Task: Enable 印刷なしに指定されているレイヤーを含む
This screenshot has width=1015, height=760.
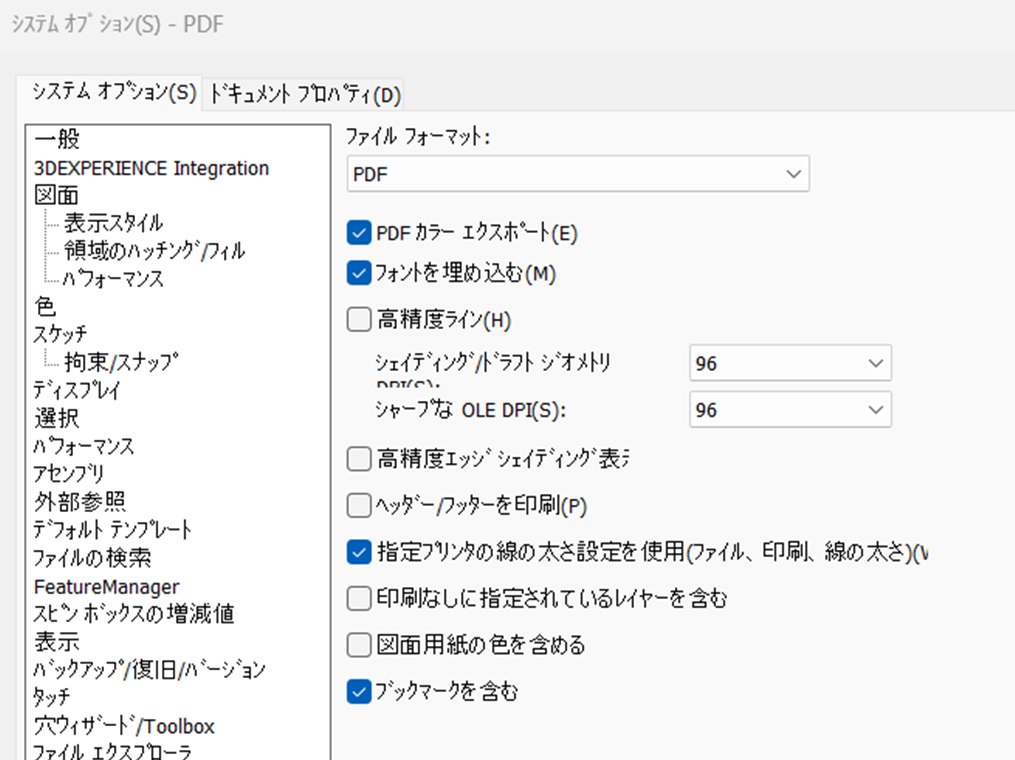Action: click(359, 598)
